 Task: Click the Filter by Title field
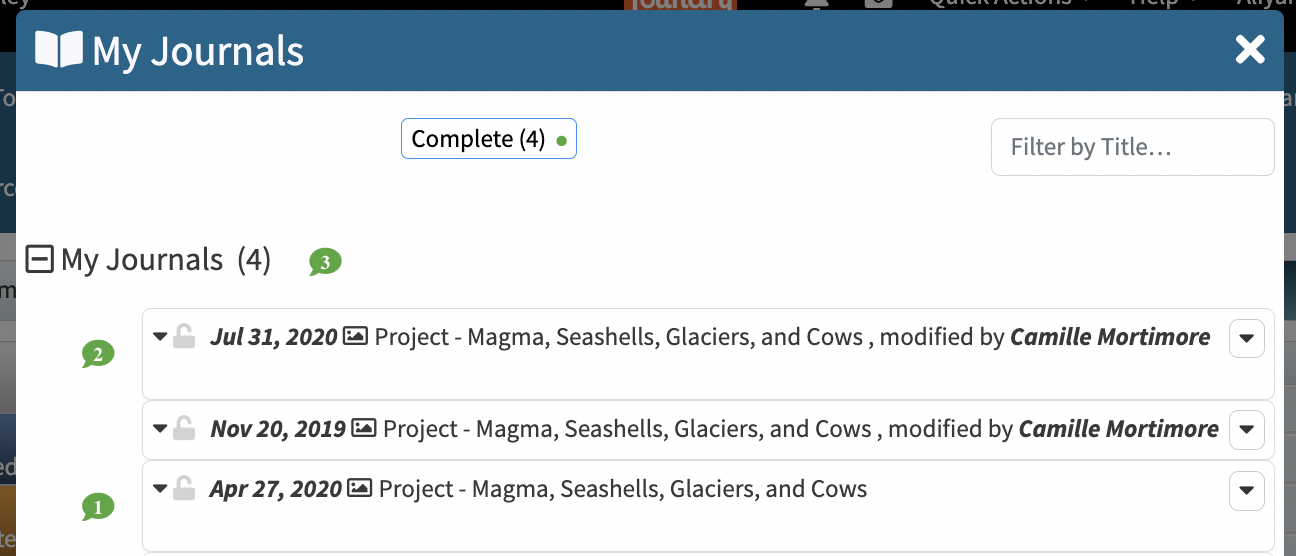coord(1133,147)
